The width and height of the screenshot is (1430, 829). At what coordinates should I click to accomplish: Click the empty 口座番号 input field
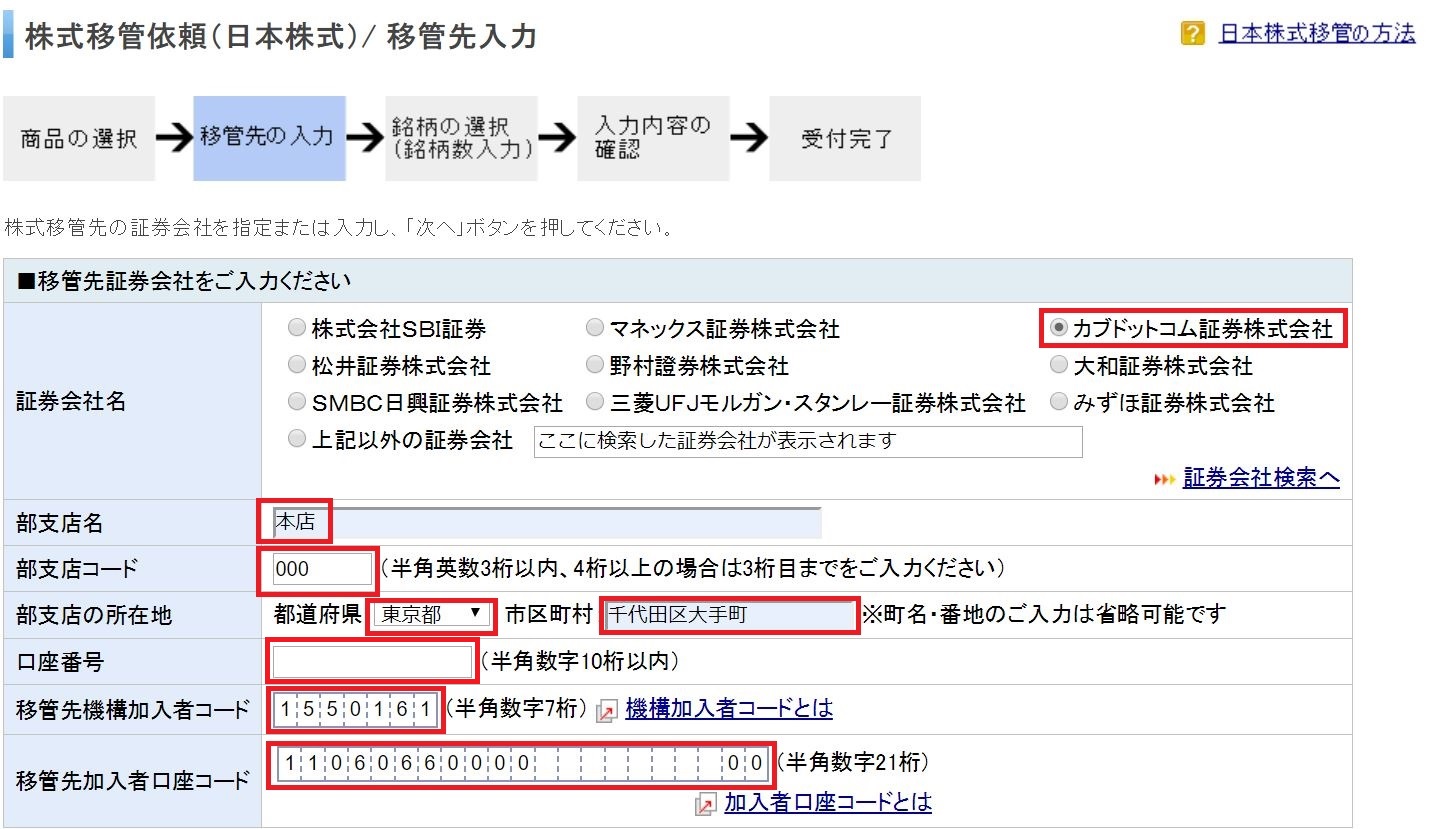click(x=372, y=662)
